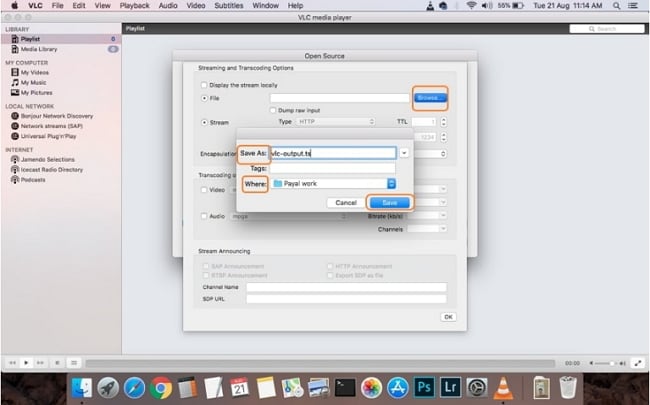This screenshot has width=650, height=405.
Task: Open Finder from the Dock
Action: click(x=82, y=388)
